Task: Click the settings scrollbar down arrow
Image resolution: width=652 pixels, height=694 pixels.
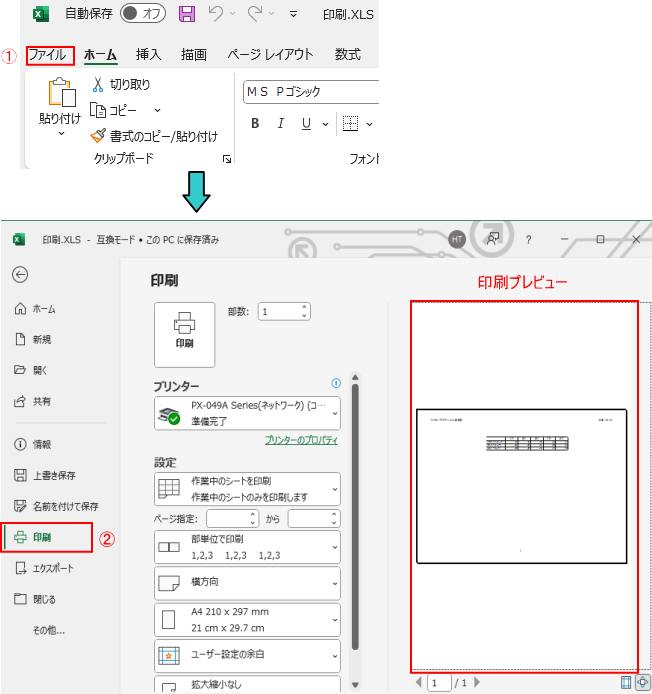Action: pos(355,685)
